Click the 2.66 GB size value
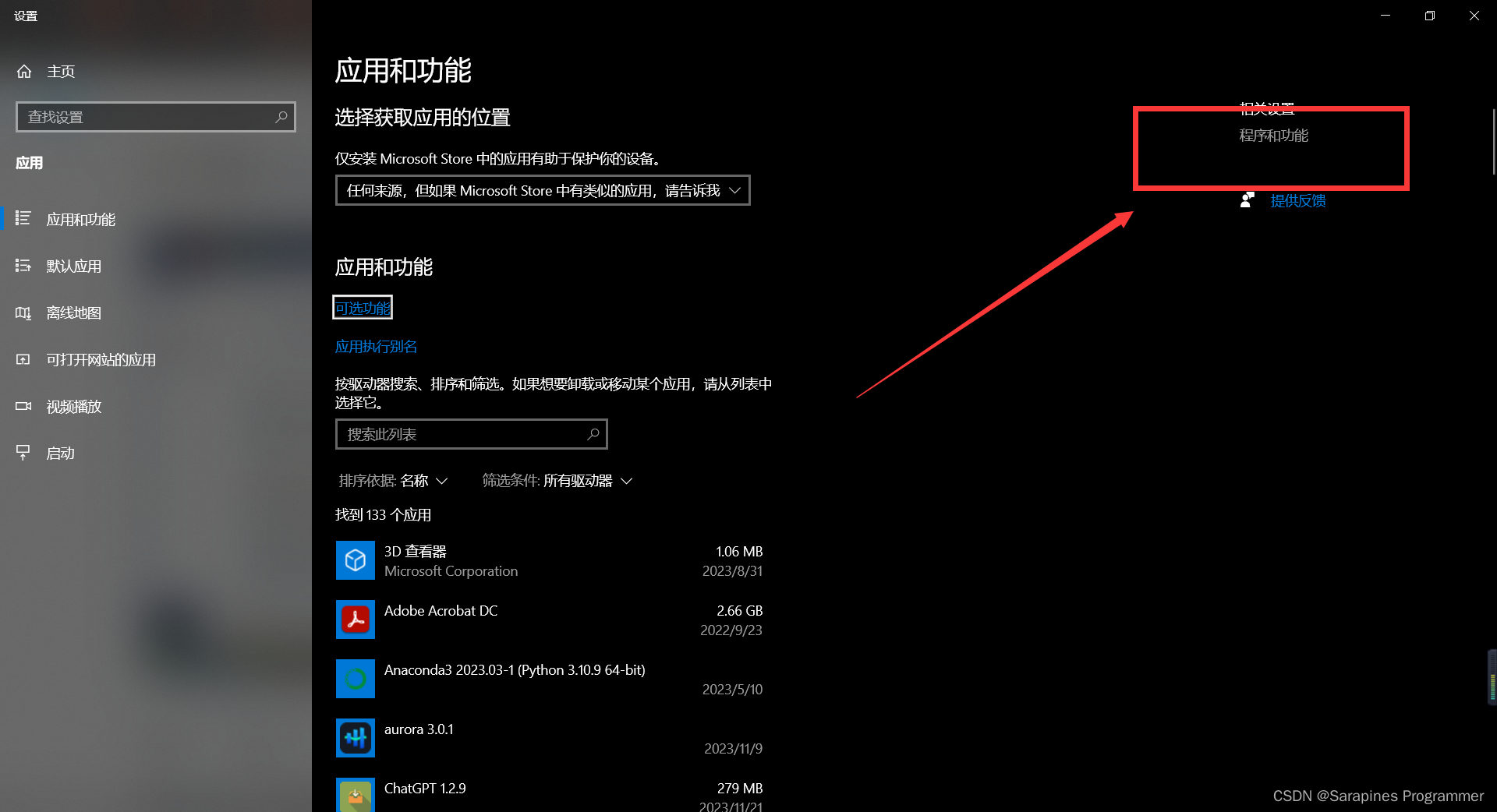 click(739, 611)
